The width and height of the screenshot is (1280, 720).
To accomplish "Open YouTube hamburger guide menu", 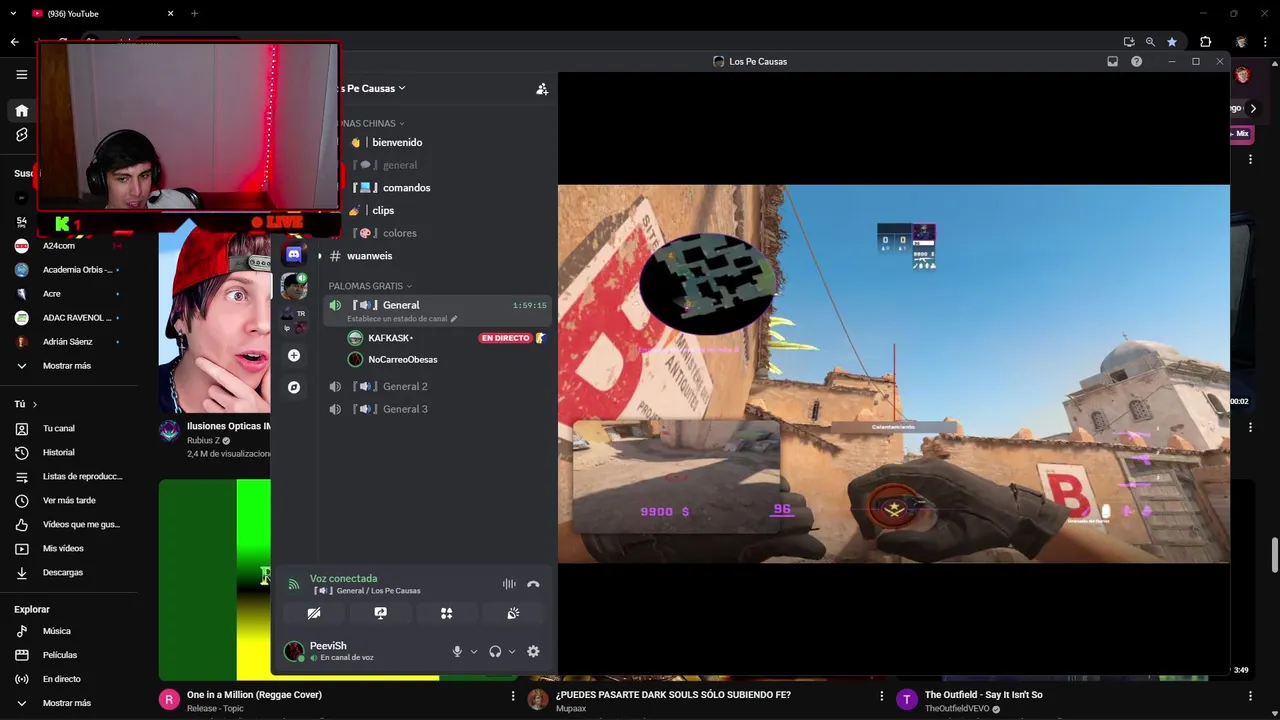I will click(21, 74).
